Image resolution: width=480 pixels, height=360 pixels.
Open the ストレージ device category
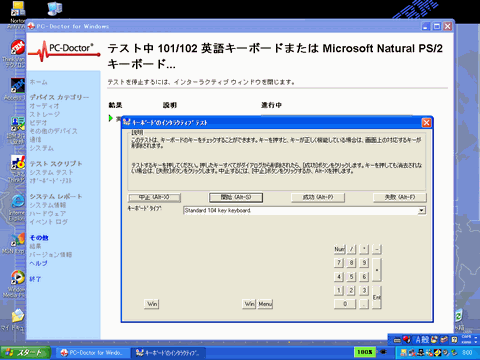[x=45, y=114]
